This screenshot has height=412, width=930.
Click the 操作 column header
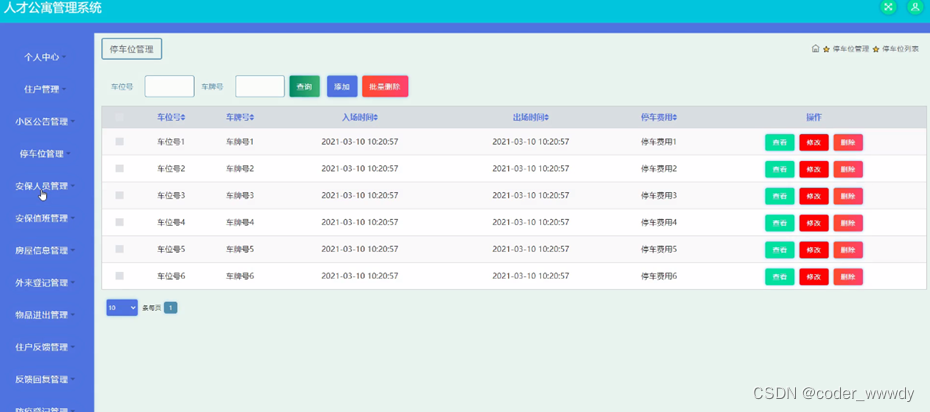pos(814,117)
